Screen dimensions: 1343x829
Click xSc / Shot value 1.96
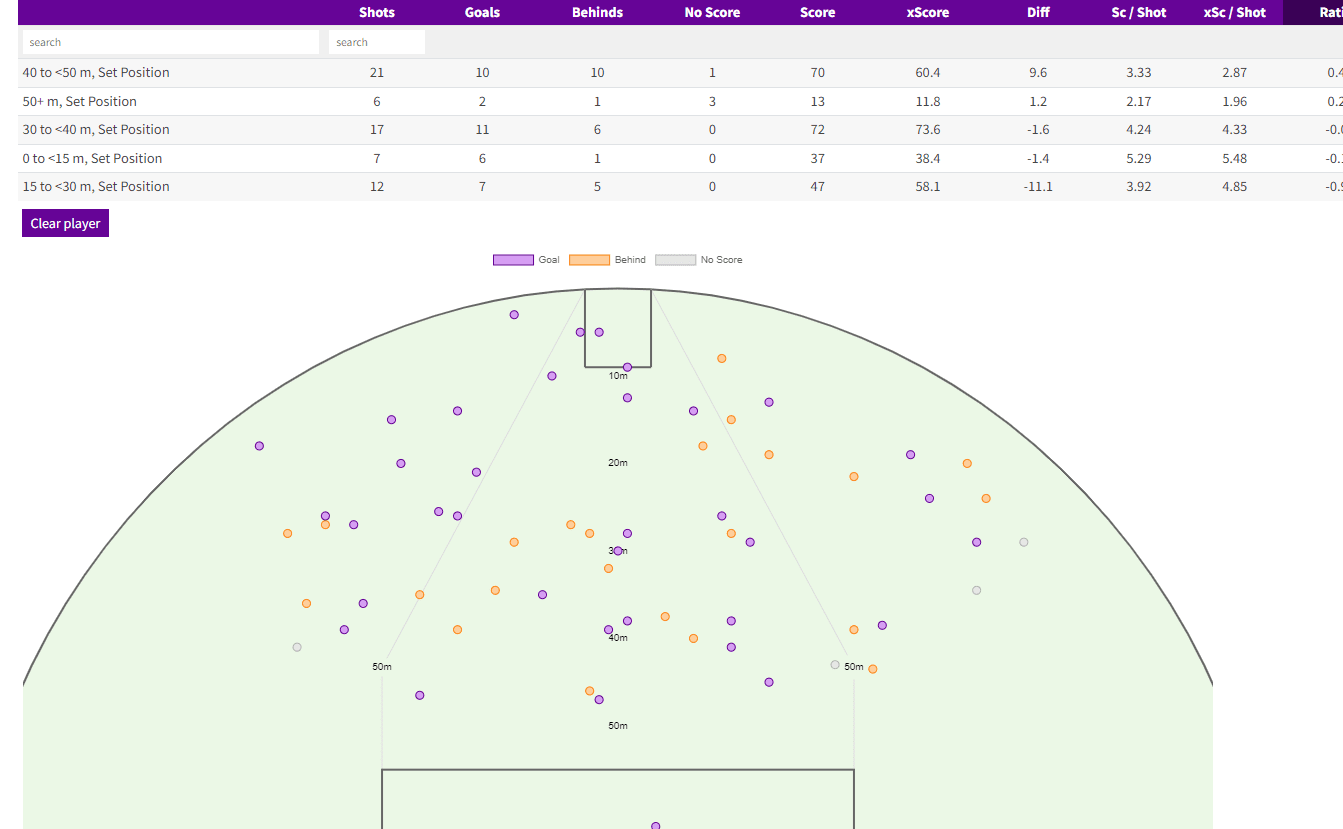pos(1234,101)
